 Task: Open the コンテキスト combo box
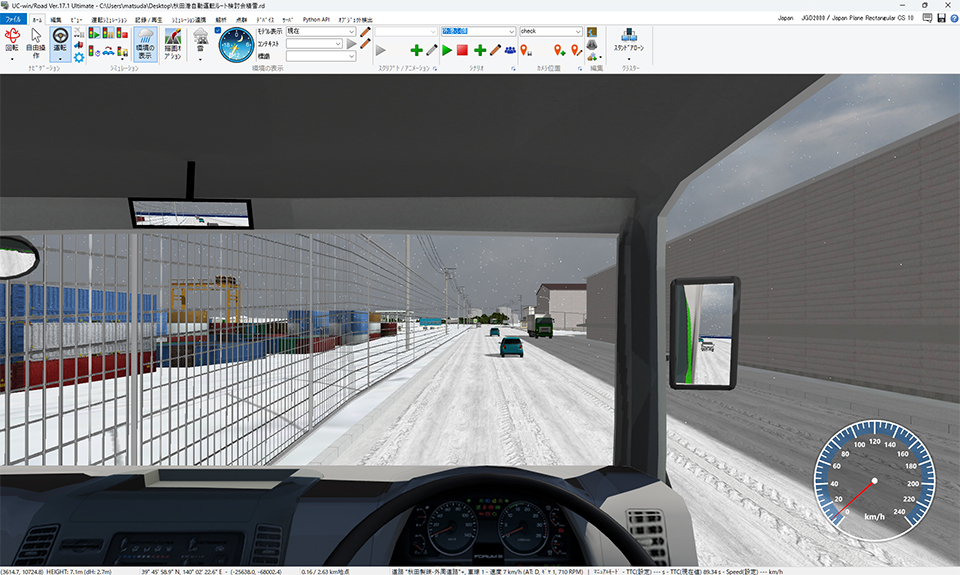(314, 44)
